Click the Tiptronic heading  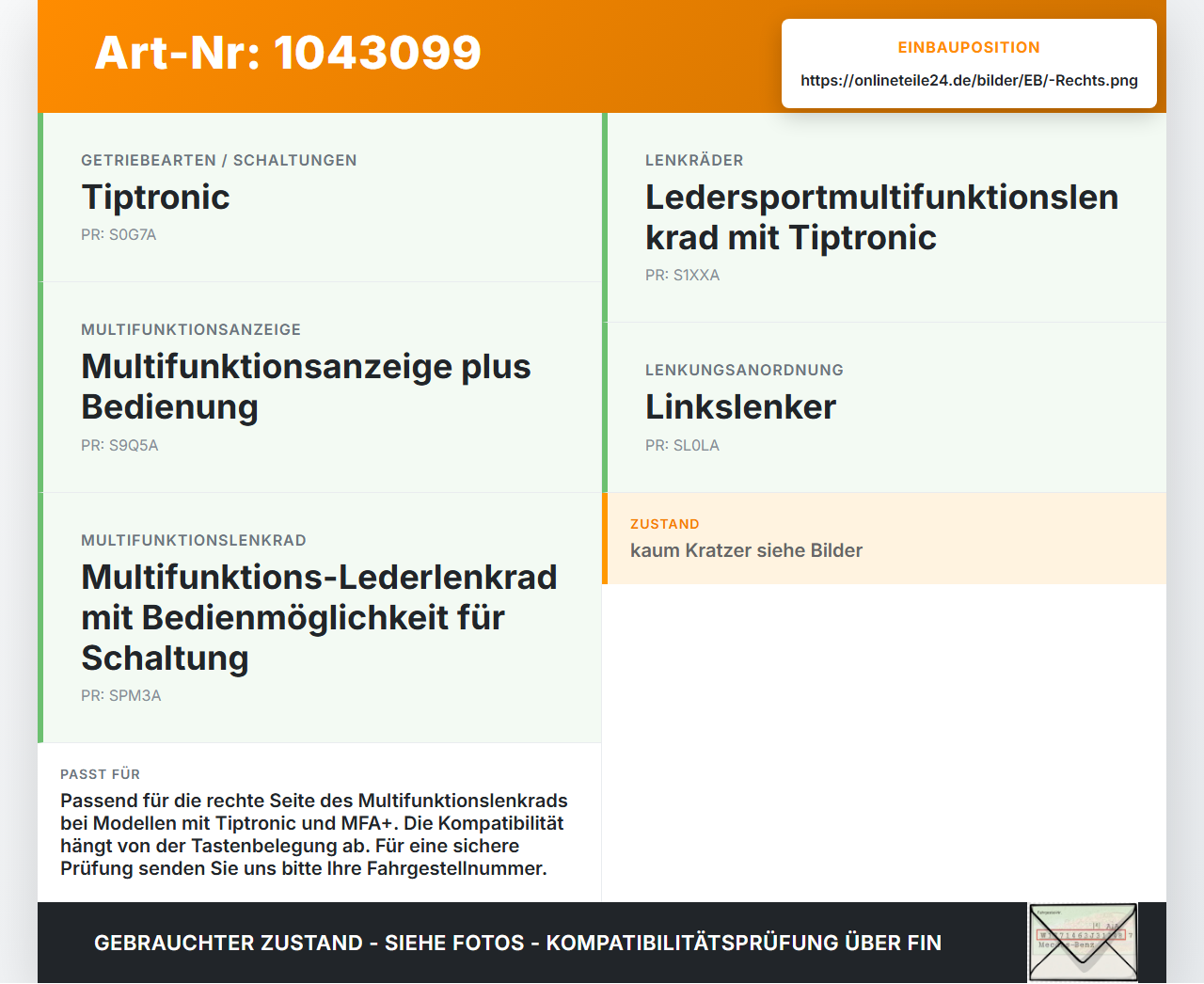155,197
